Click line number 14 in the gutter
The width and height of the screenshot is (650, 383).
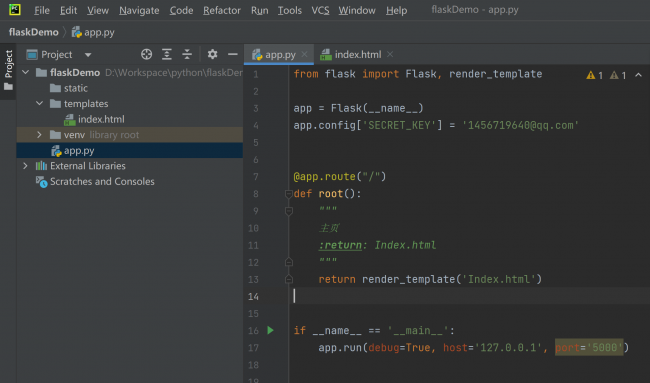pyautogui.click(x=253, y=296)
